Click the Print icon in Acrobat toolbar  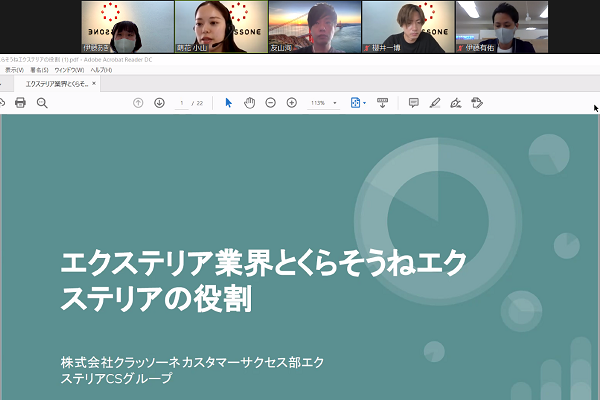coord(20,103)
